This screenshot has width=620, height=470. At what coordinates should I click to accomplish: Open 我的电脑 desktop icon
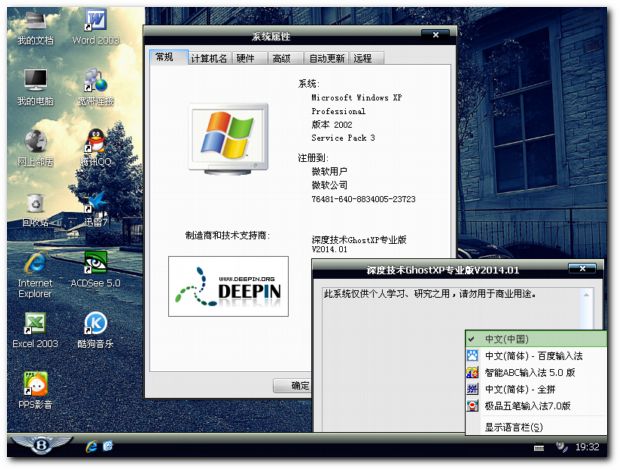[x=35, y=82]
